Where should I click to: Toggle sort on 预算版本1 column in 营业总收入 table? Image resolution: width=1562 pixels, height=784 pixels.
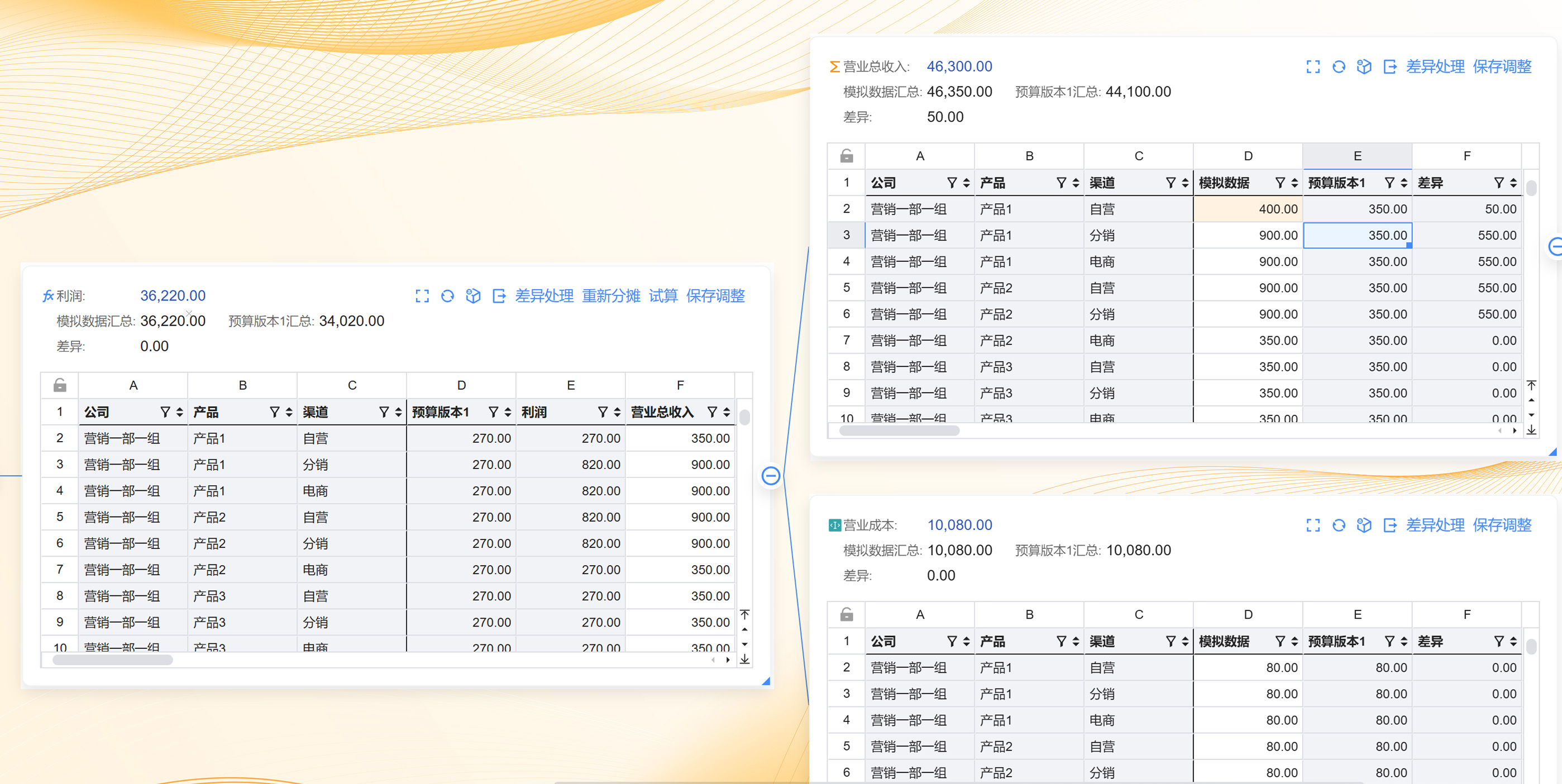pos(1404,183)
